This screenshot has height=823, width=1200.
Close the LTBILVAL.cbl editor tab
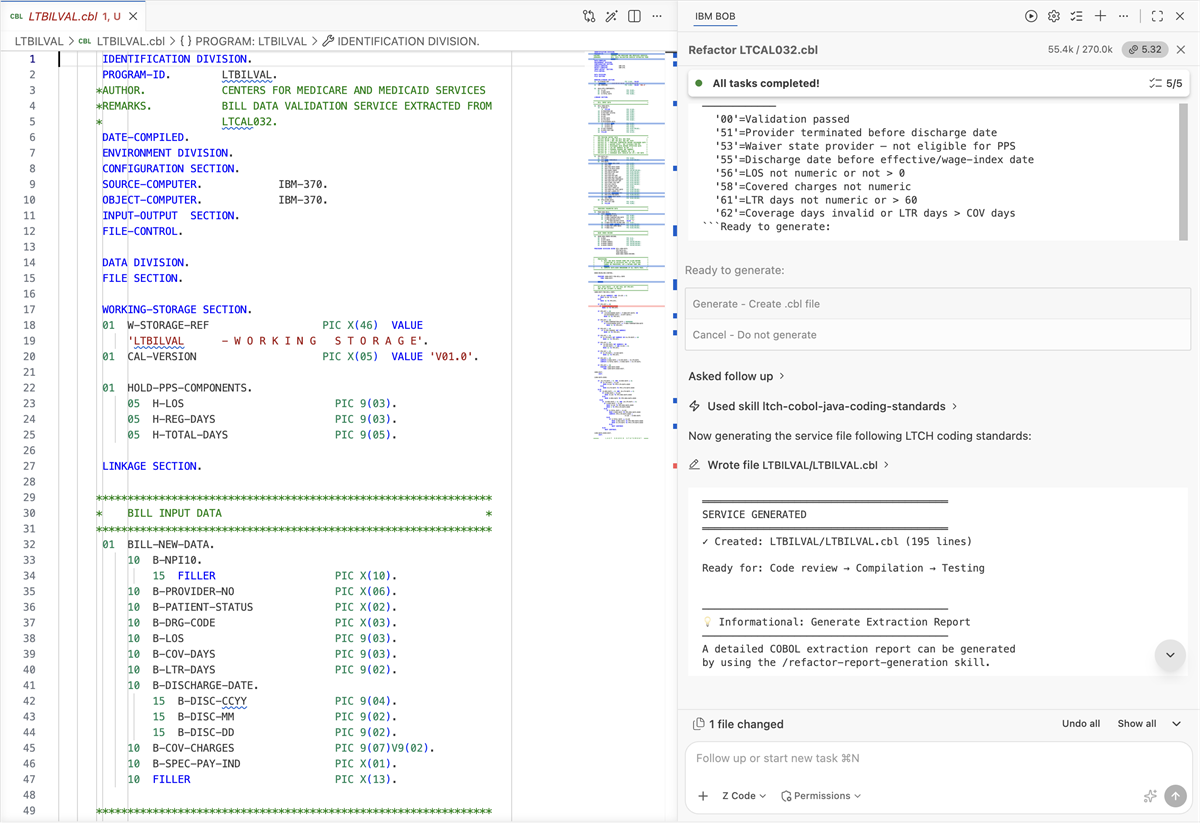[133, 16]
